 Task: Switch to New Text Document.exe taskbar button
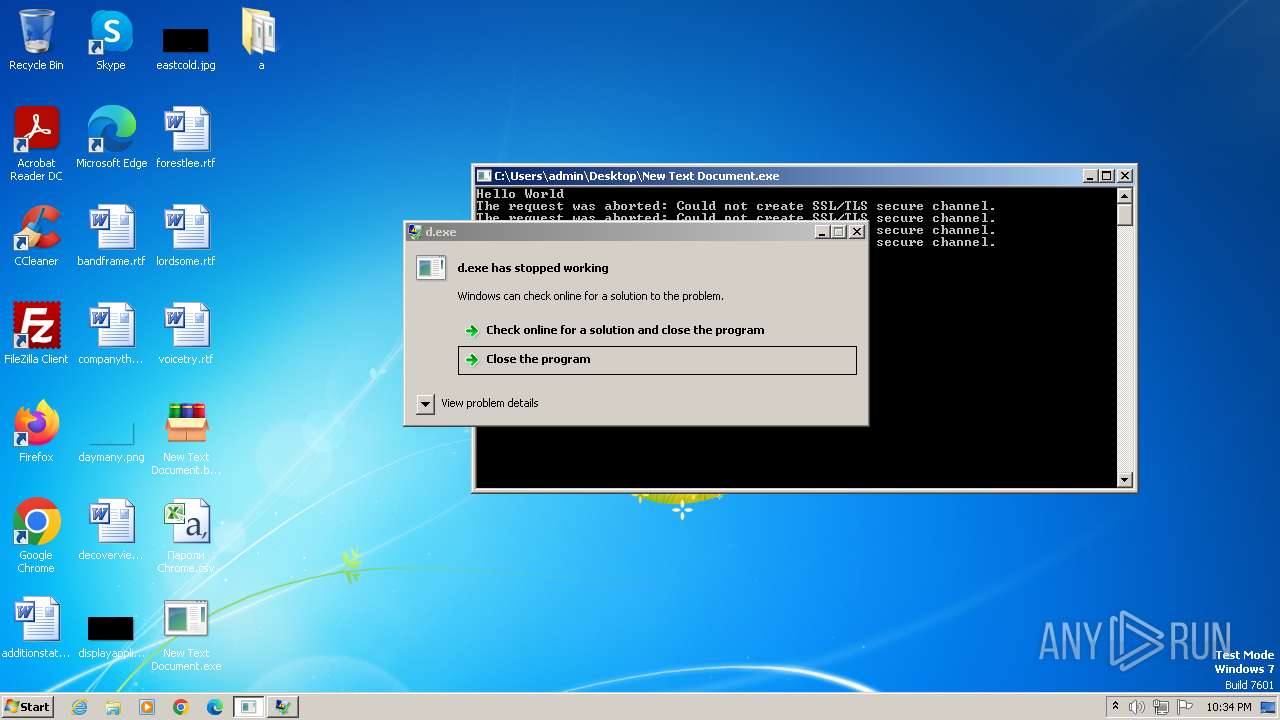[249, 707]
